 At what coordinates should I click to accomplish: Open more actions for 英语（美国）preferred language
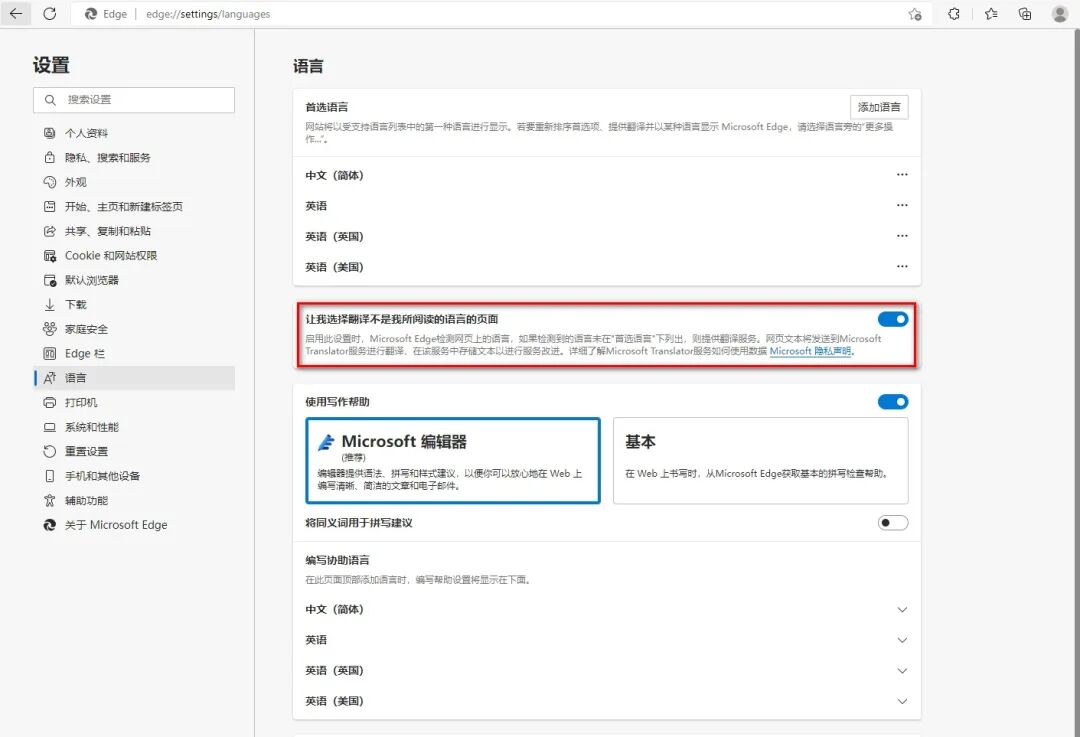(902, 267)
